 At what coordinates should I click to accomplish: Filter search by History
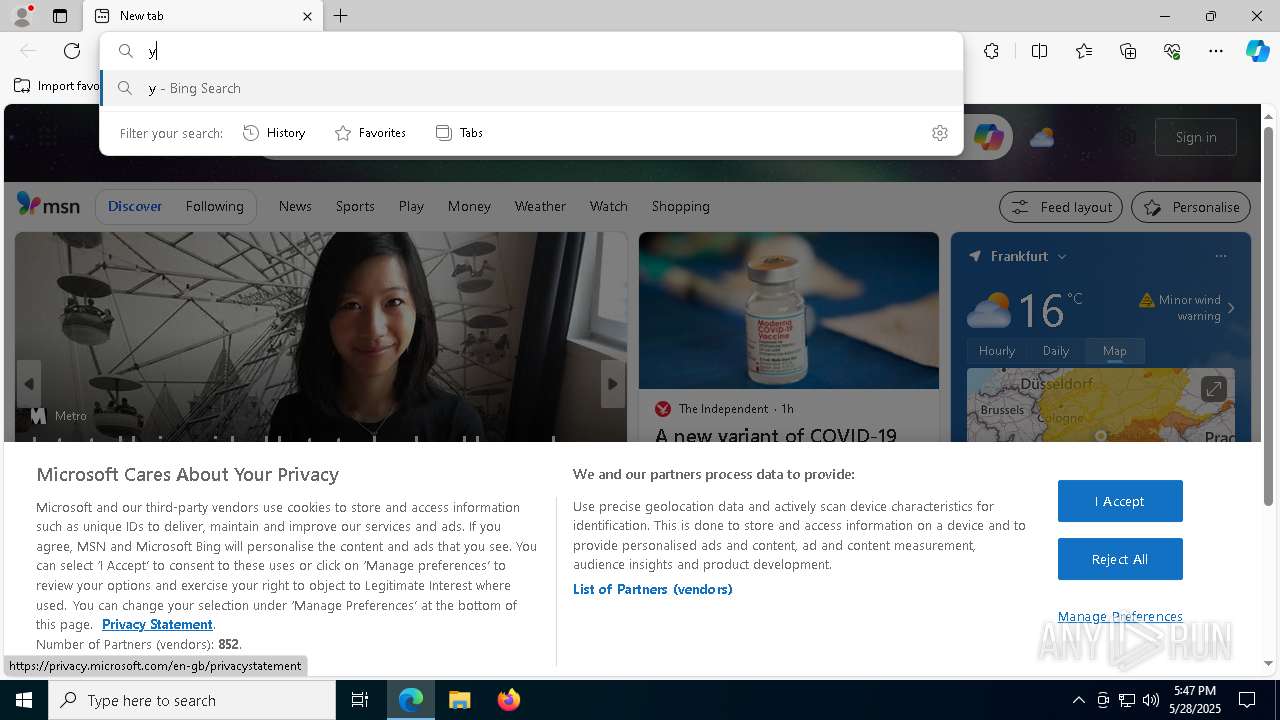click(x=274, y=133)
